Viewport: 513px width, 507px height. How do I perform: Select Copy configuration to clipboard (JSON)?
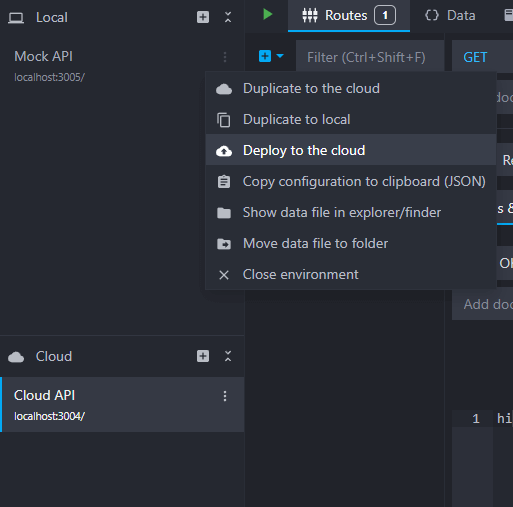tap(351, 181)
